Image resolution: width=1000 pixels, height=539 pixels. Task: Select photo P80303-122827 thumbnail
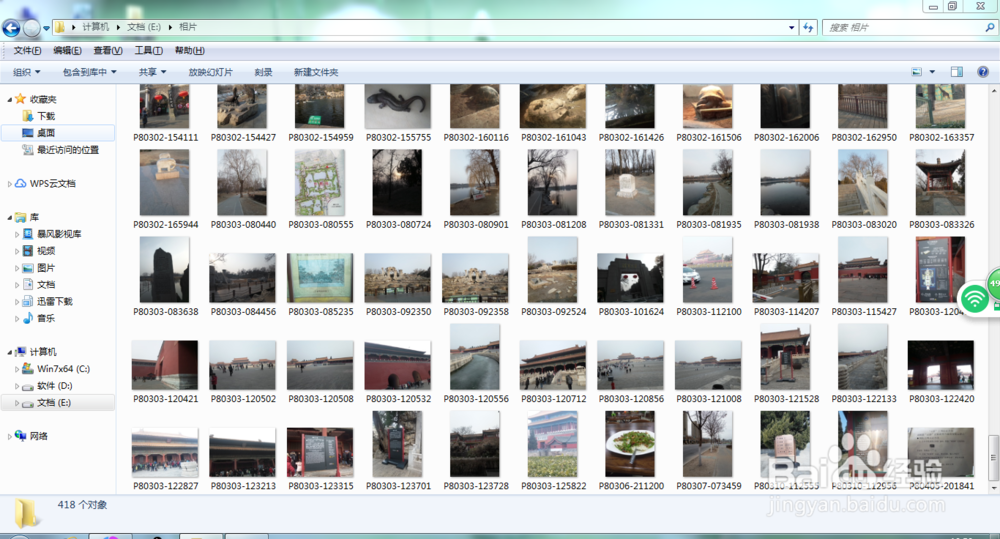coord(165,452)
